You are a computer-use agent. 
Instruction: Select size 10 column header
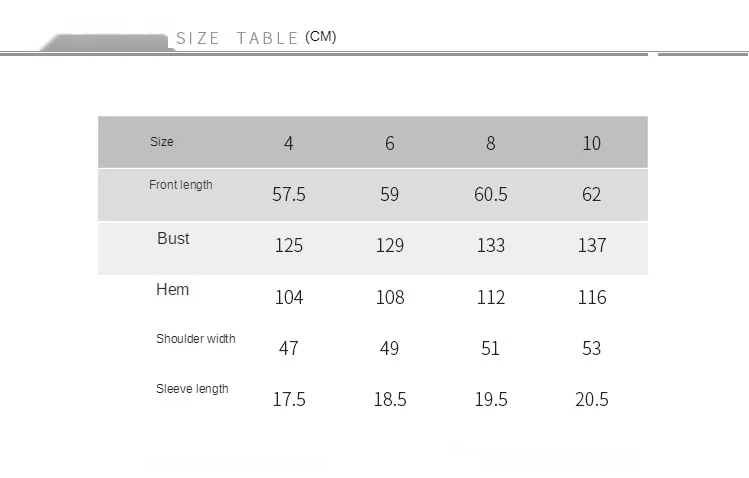click(x=591, y=143)
